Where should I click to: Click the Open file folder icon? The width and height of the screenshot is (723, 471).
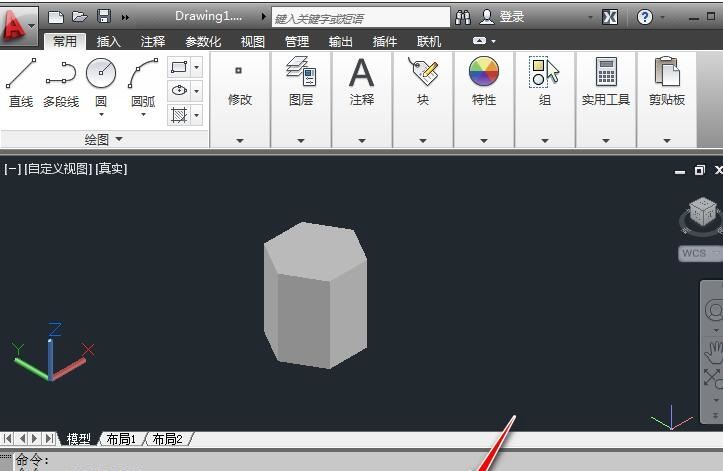80,17
